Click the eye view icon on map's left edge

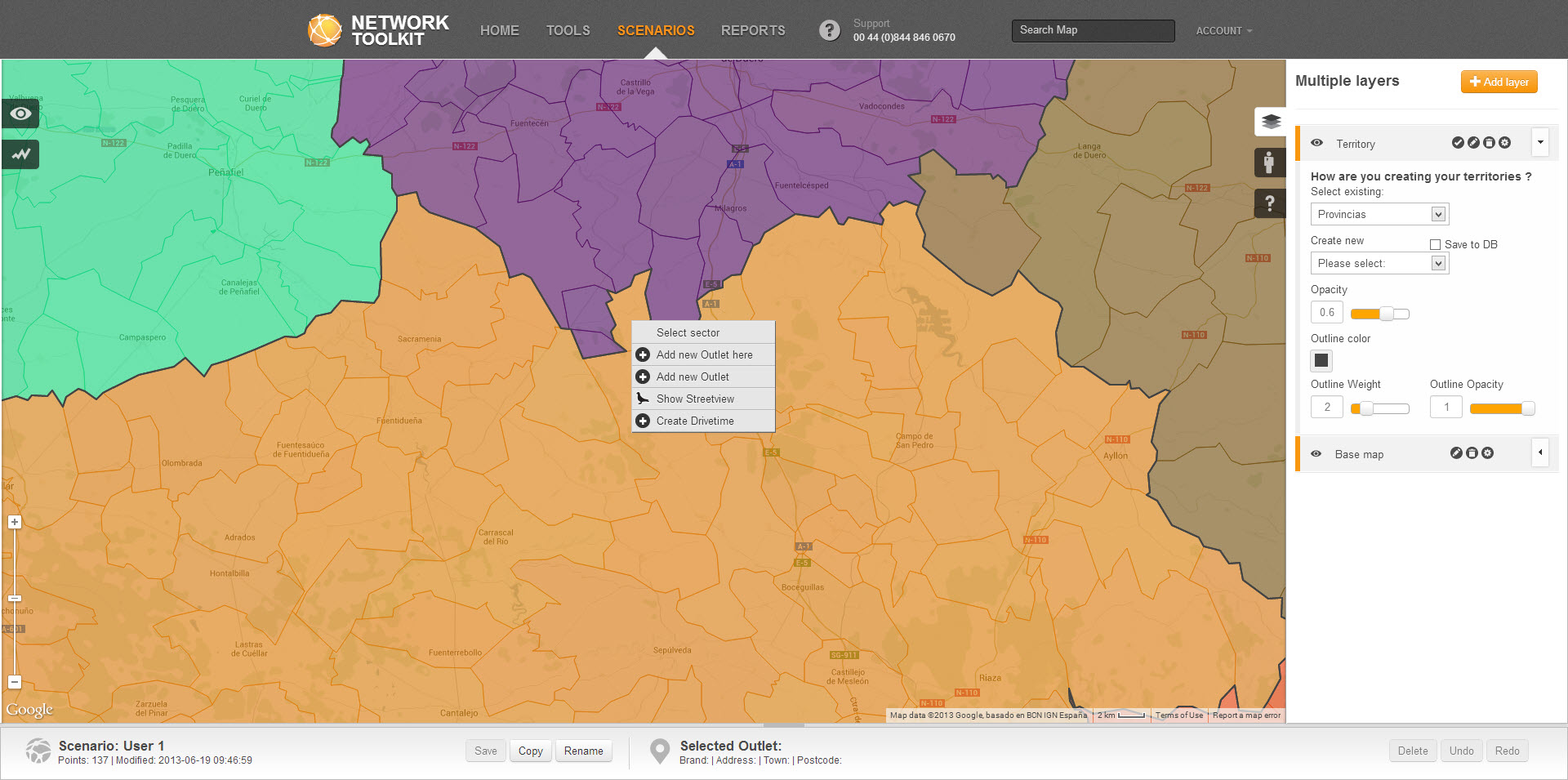click(20, 114)
